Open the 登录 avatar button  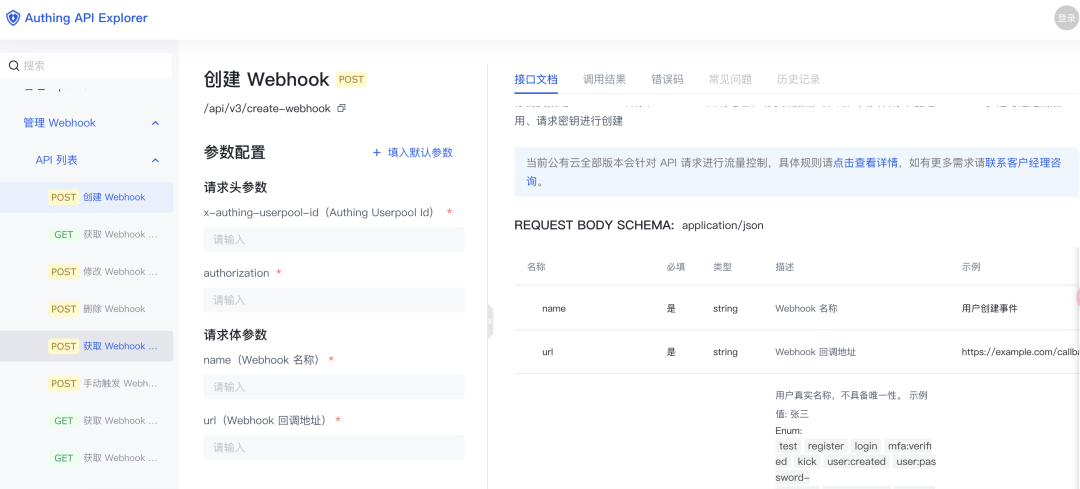1066,18
